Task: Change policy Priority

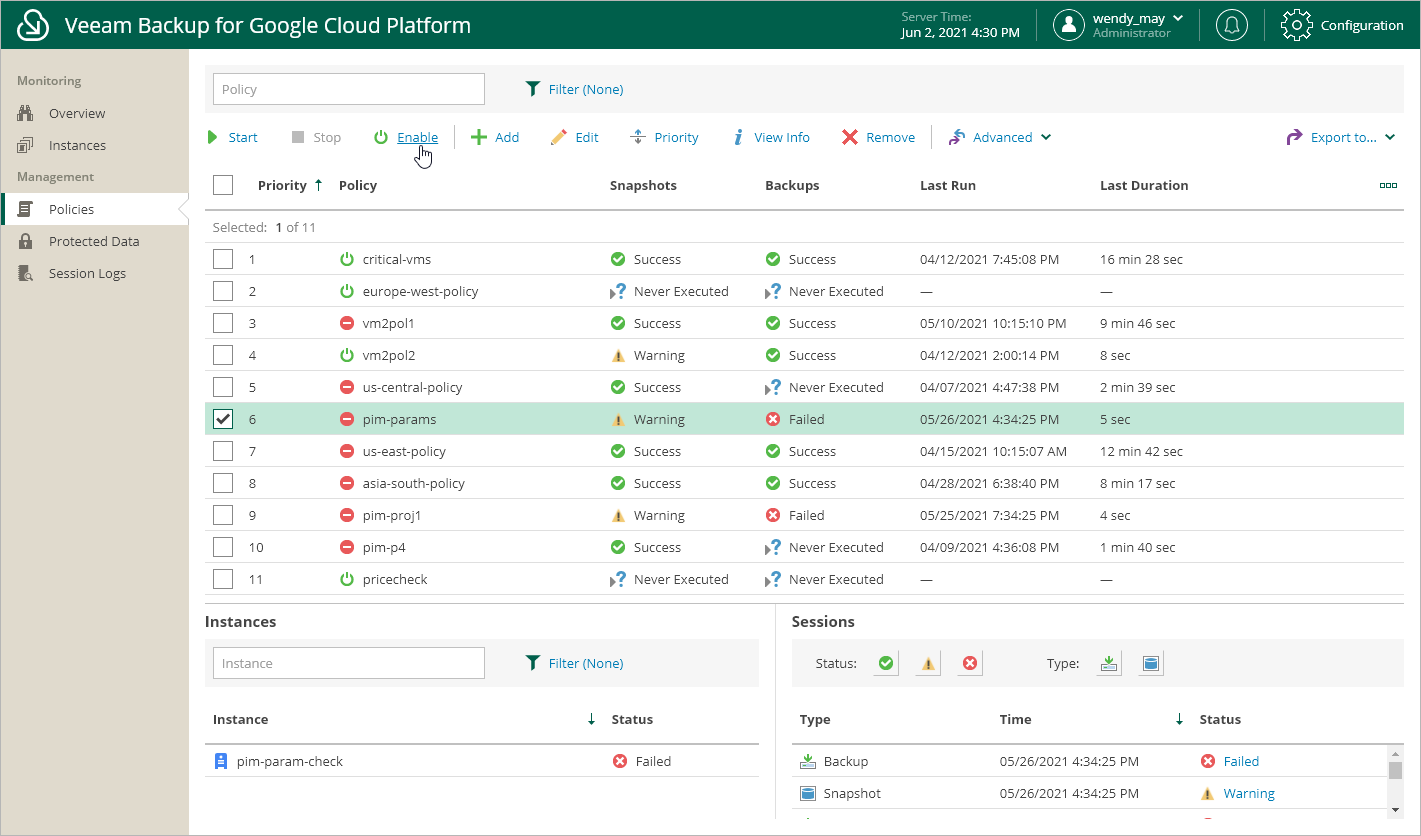Action: coord(665,137)
